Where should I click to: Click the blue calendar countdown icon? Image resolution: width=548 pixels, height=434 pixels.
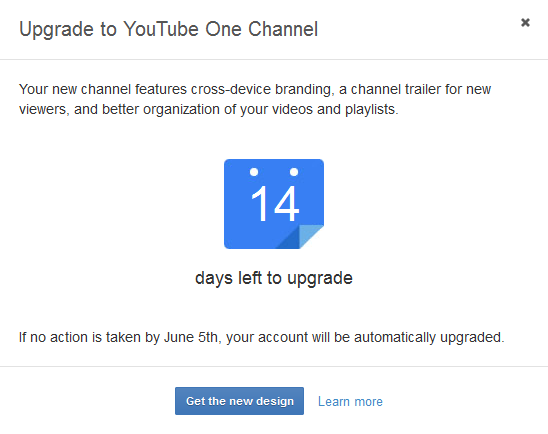pyautogui.click(x=274, y=204)
